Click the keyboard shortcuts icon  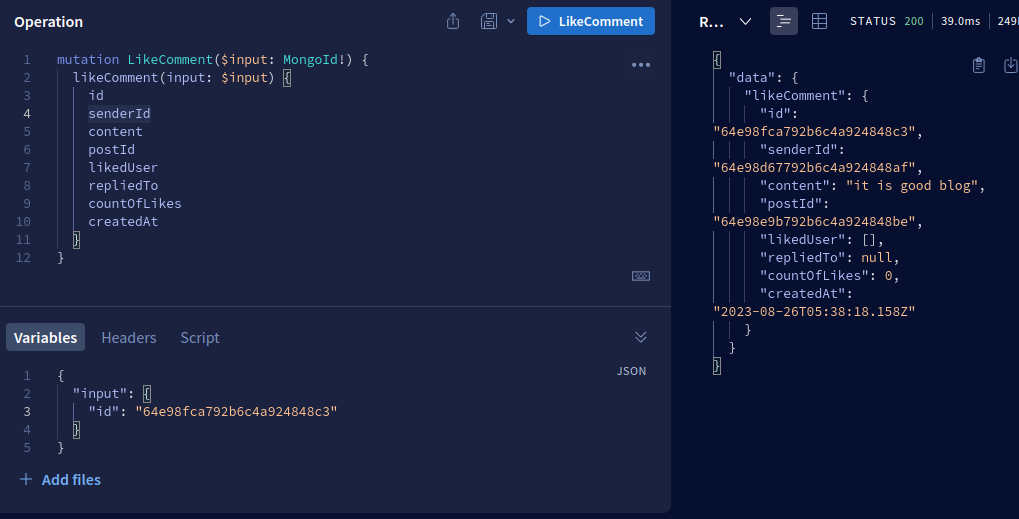pyautogui.click(x=641, y=276)
